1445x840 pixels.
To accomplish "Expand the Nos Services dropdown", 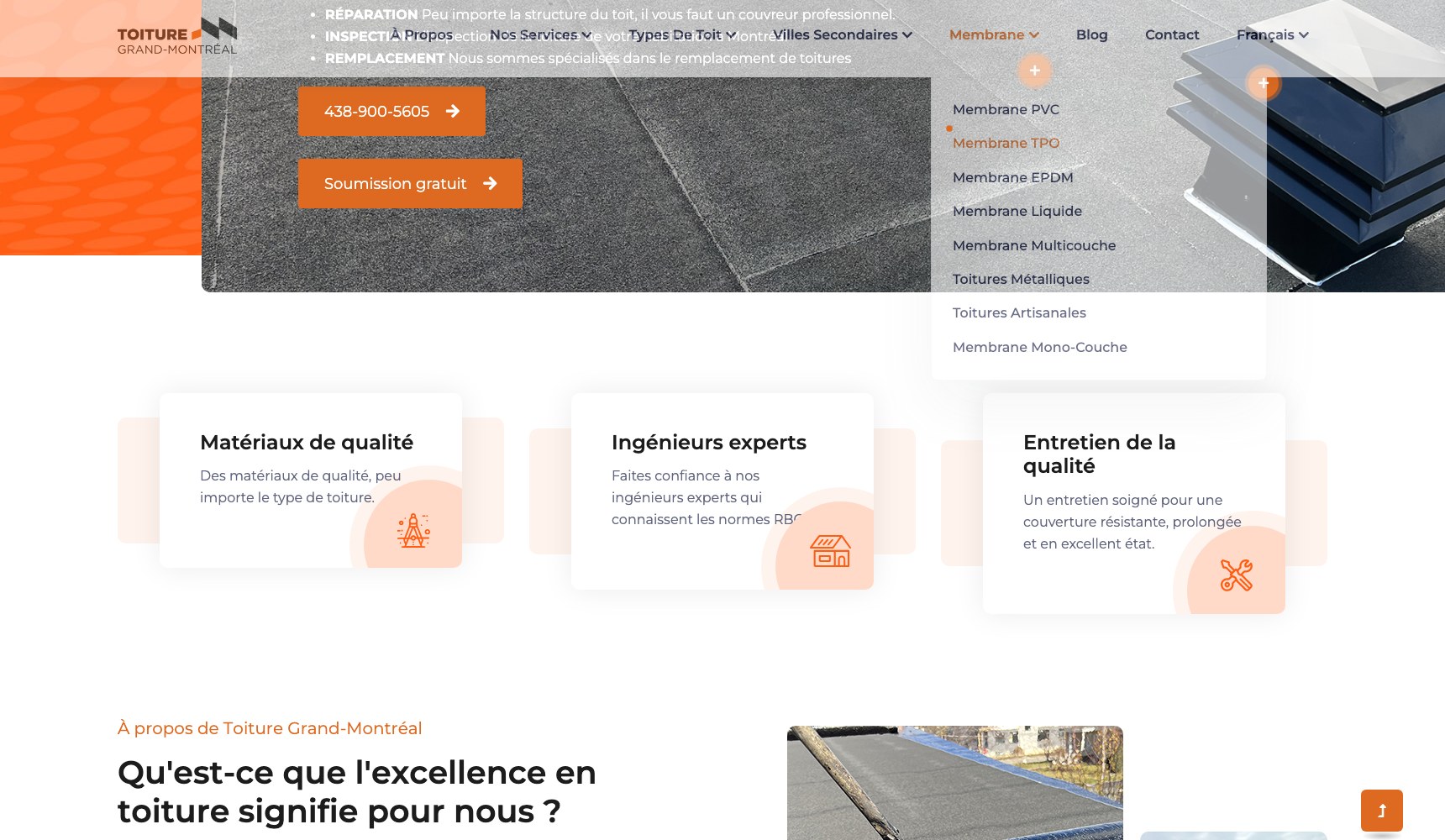I will coord(541,34).
